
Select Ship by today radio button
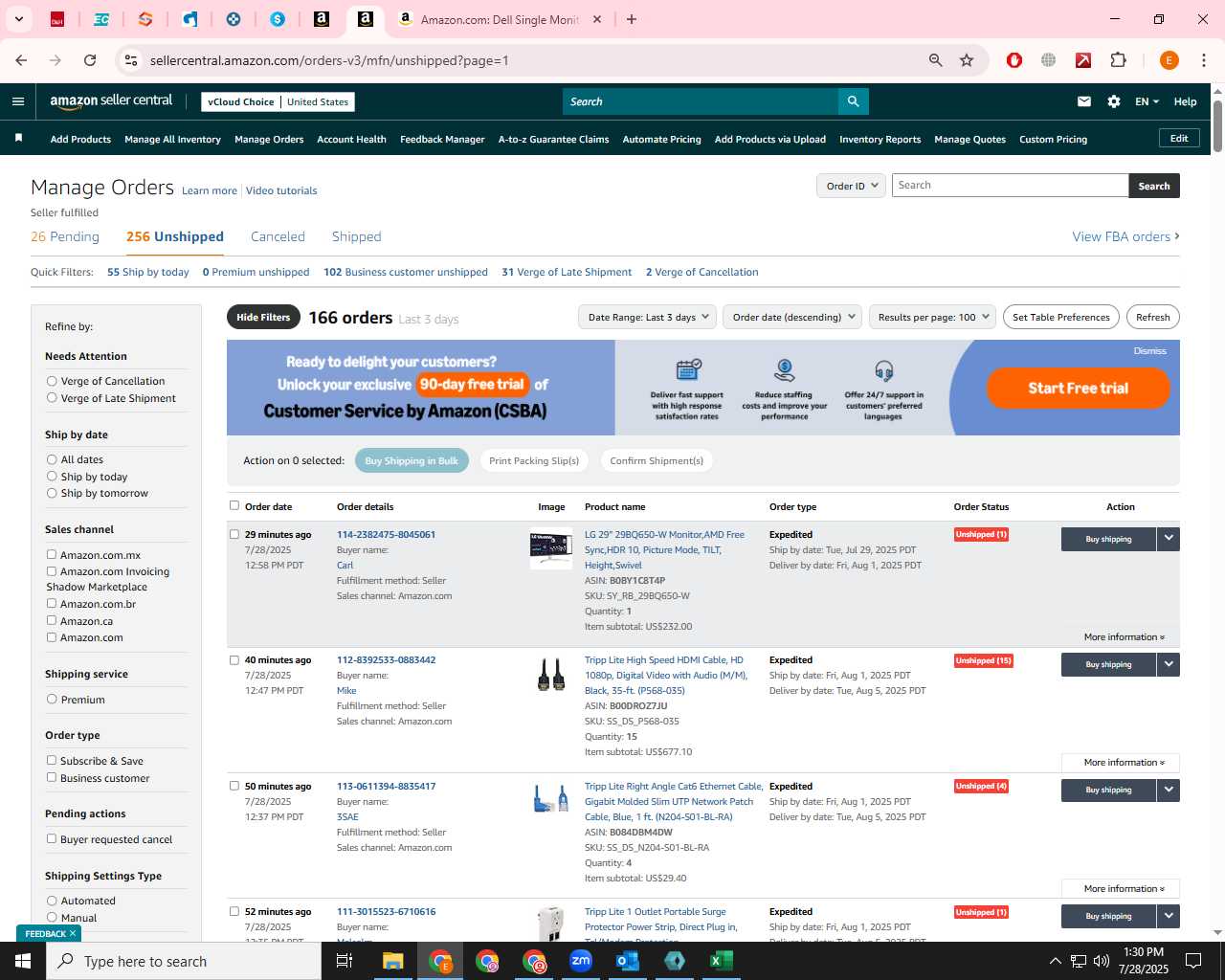tap(52, 477)
